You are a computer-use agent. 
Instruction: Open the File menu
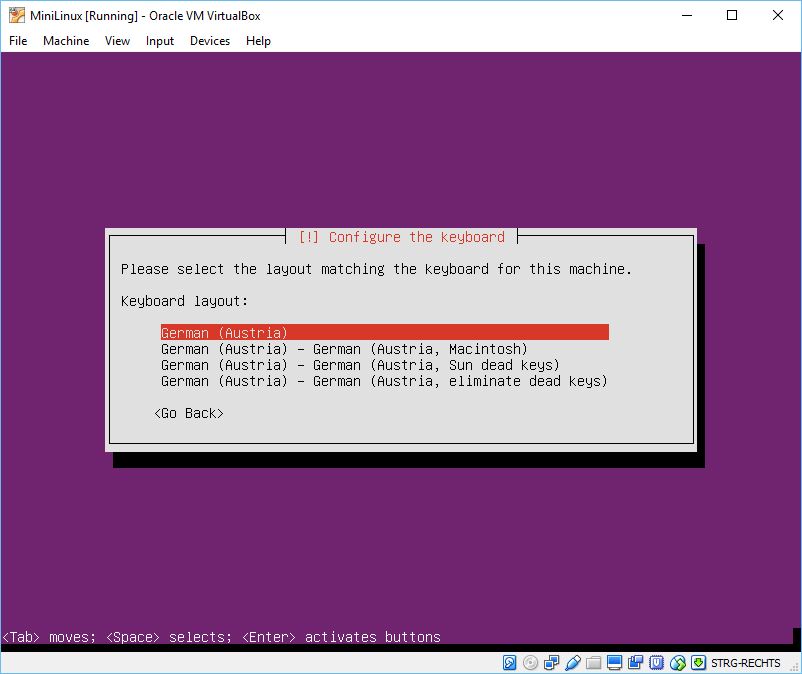pos(18,41)
